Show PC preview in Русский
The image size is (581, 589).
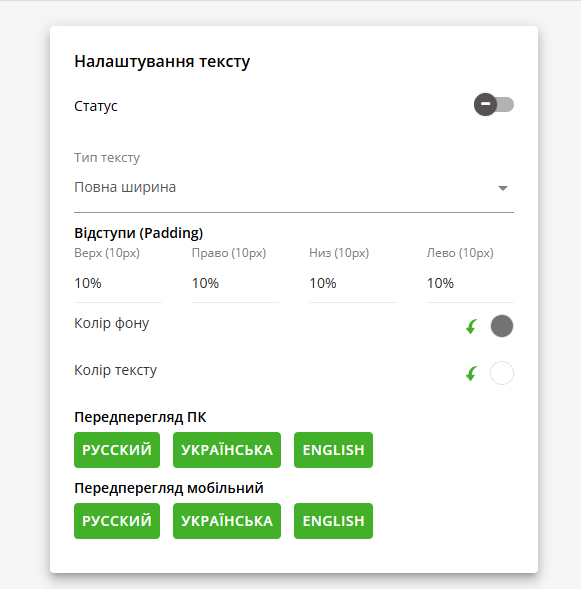(x=117, y=450)
